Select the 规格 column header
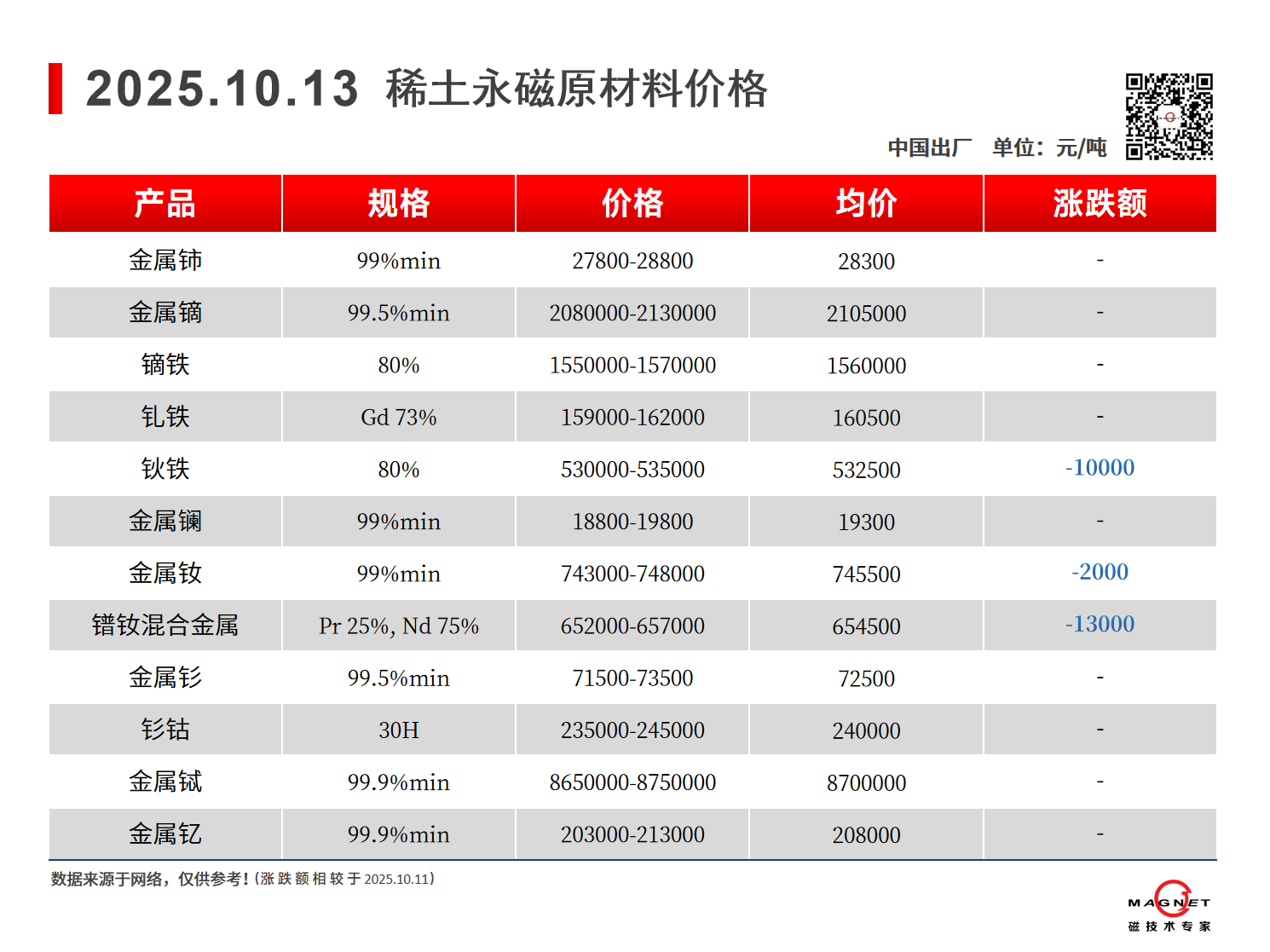 coord(399,204)
